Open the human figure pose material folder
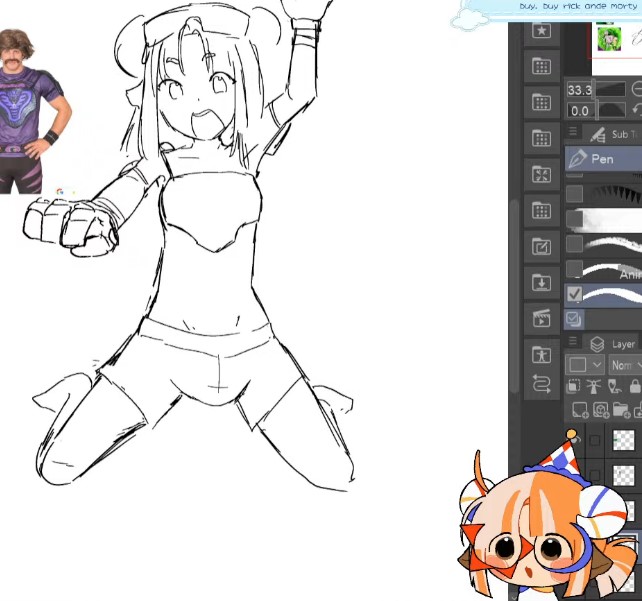Image resolution: width=642 pixels, height=601 pixels. (541, 355)
